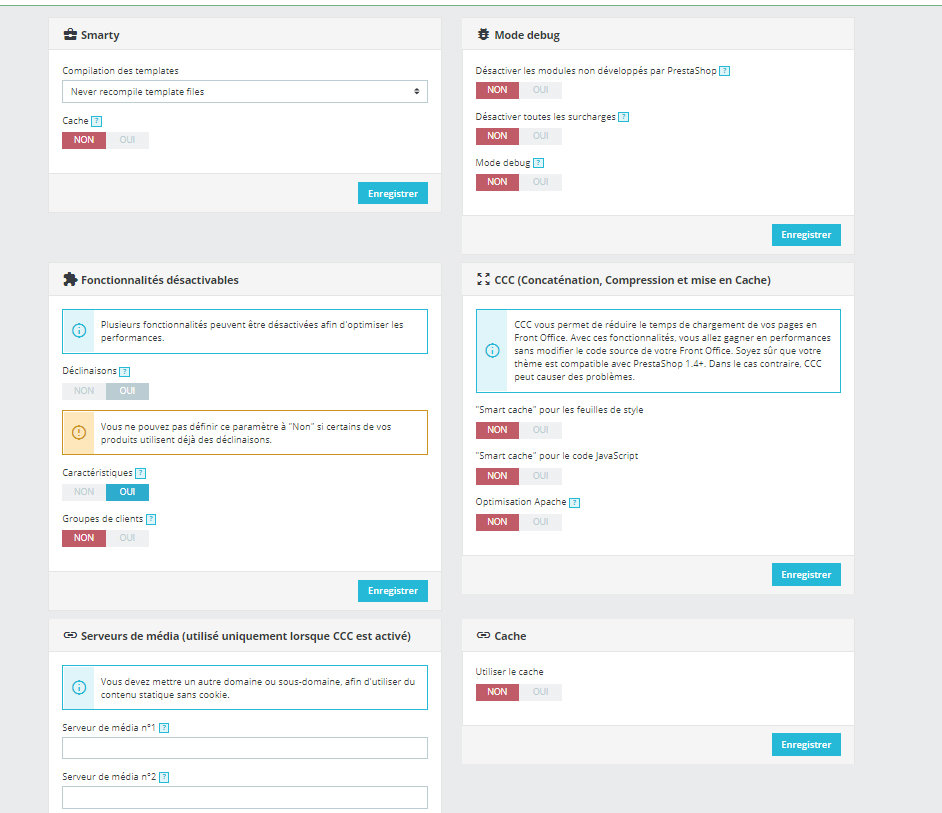Switch Caractéristiques toggle to NON
Screen dimensions: 942x813
(84, 492)
